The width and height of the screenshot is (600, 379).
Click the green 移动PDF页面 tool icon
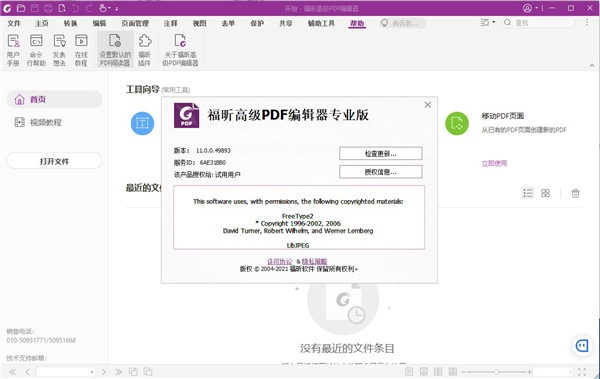point(457,123)
